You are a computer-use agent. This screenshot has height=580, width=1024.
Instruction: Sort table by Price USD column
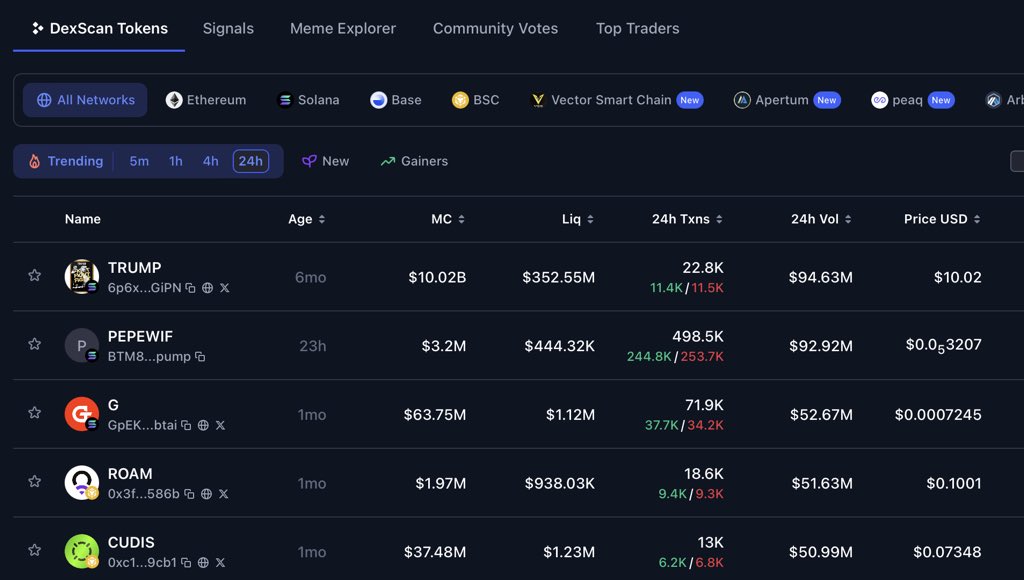tap(942, 219)
